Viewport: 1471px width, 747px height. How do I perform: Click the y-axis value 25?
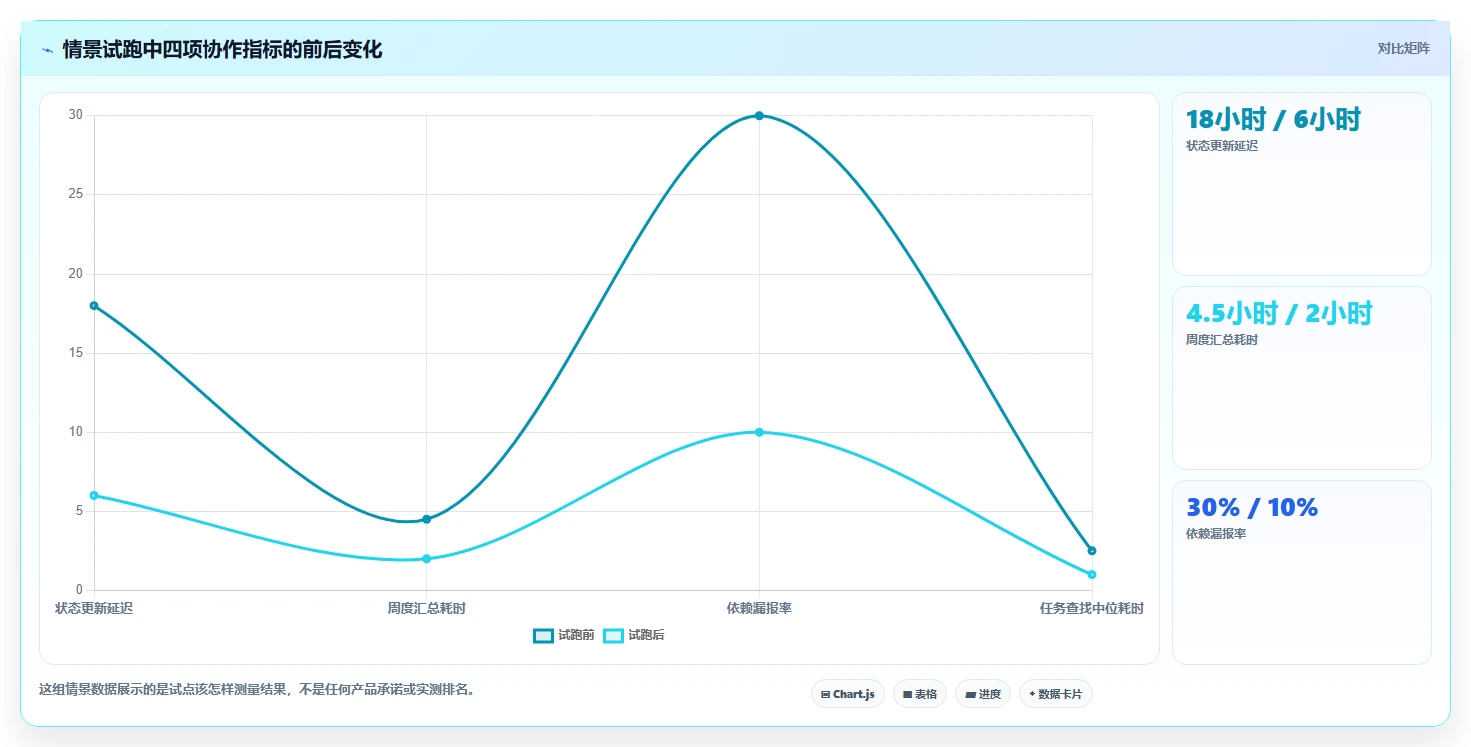pos(76,194)
